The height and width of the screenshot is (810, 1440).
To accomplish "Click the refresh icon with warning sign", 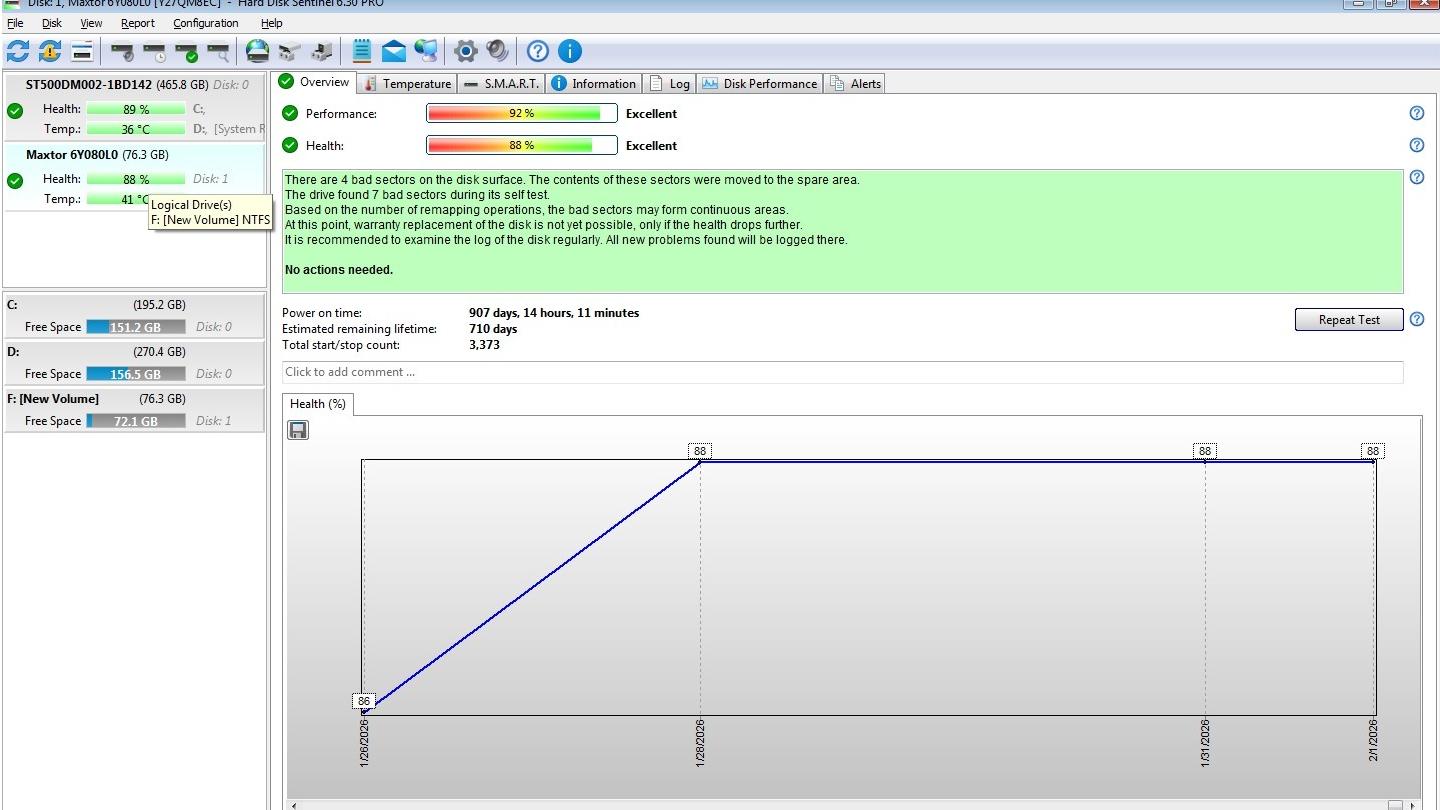I will coord(50,51).
